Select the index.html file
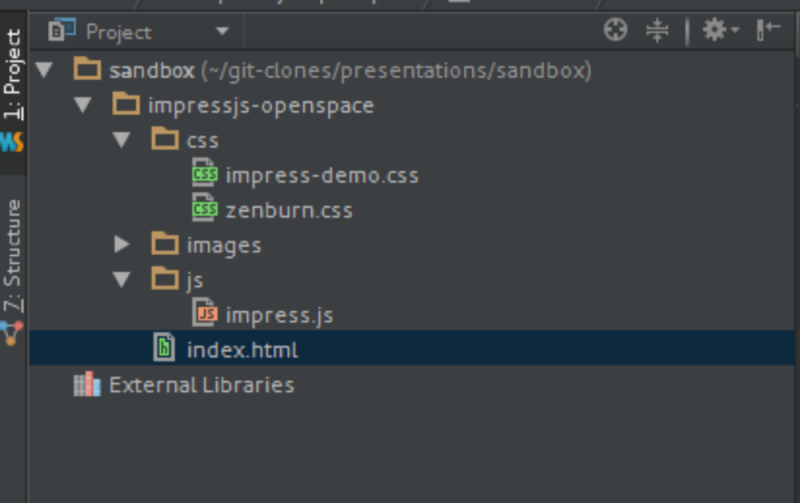Screen dimensions: 800x503 (x=242, y=350)
